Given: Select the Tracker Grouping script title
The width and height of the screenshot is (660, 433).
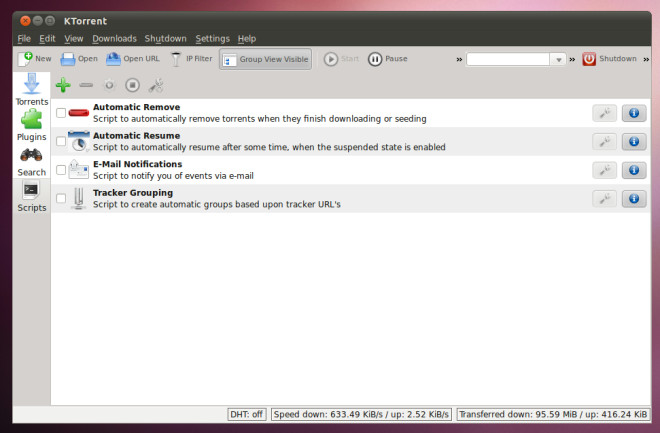Looking at the screenshot, I should tap(133, 193).
